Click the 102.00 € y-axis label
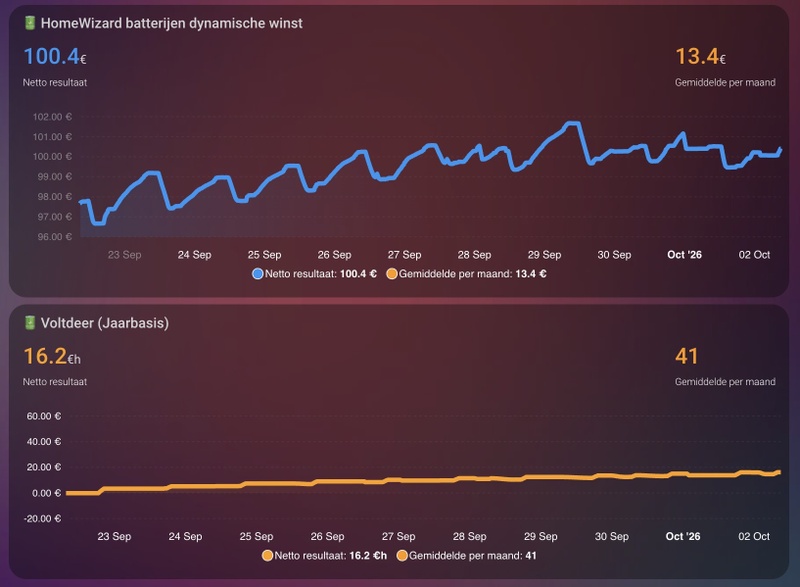Screen dimensions: 800x587 (x=53, y=117)
